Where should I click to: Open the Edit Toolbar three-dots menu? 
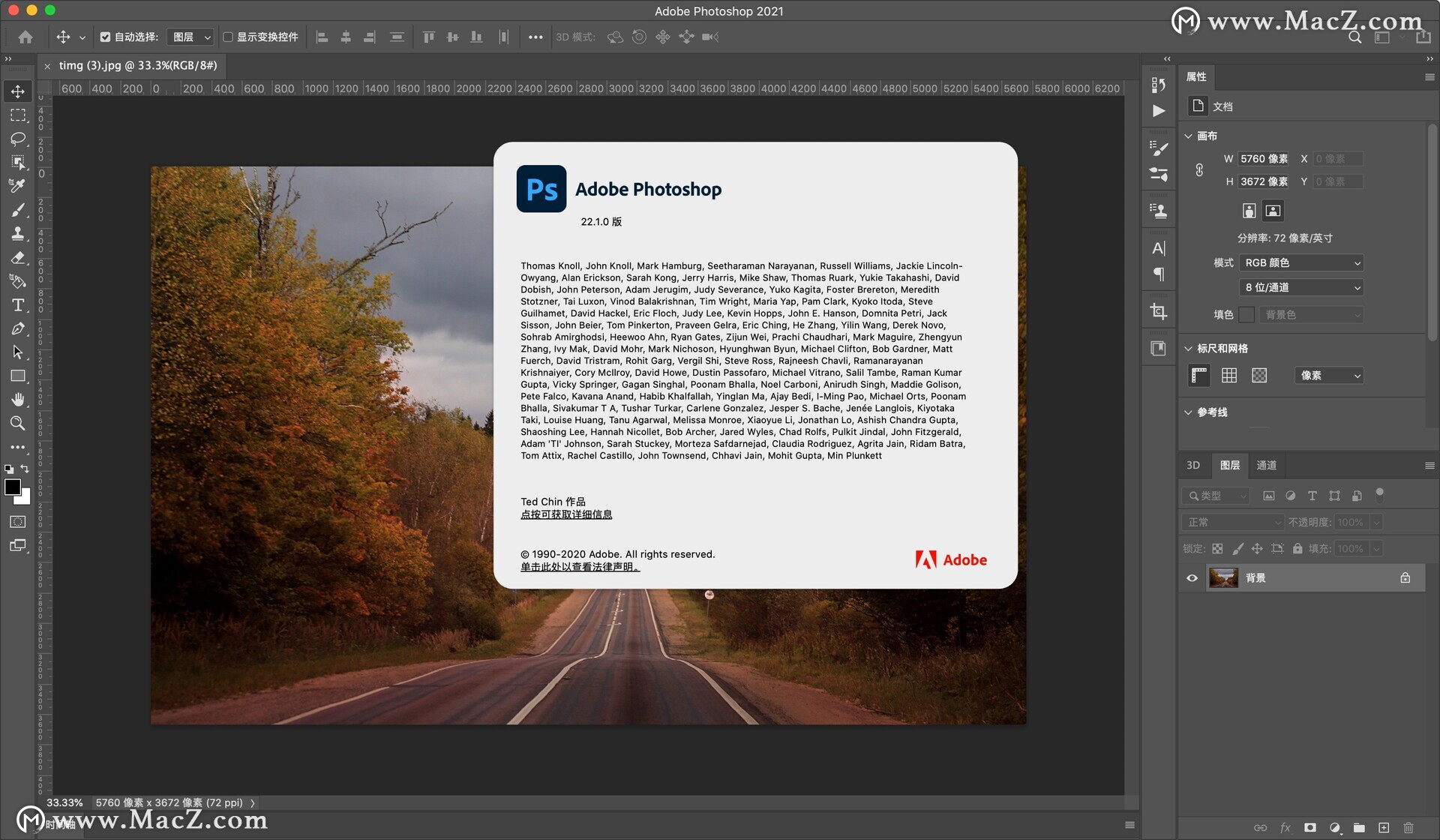pyautogui.click(x=17, y=447)
